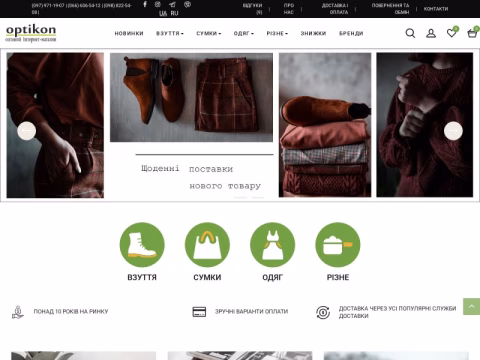Image resolution: width=480 pixels, height=360 pixels.
Task: Open the shopping basket icon
Action: coord(472,33)
